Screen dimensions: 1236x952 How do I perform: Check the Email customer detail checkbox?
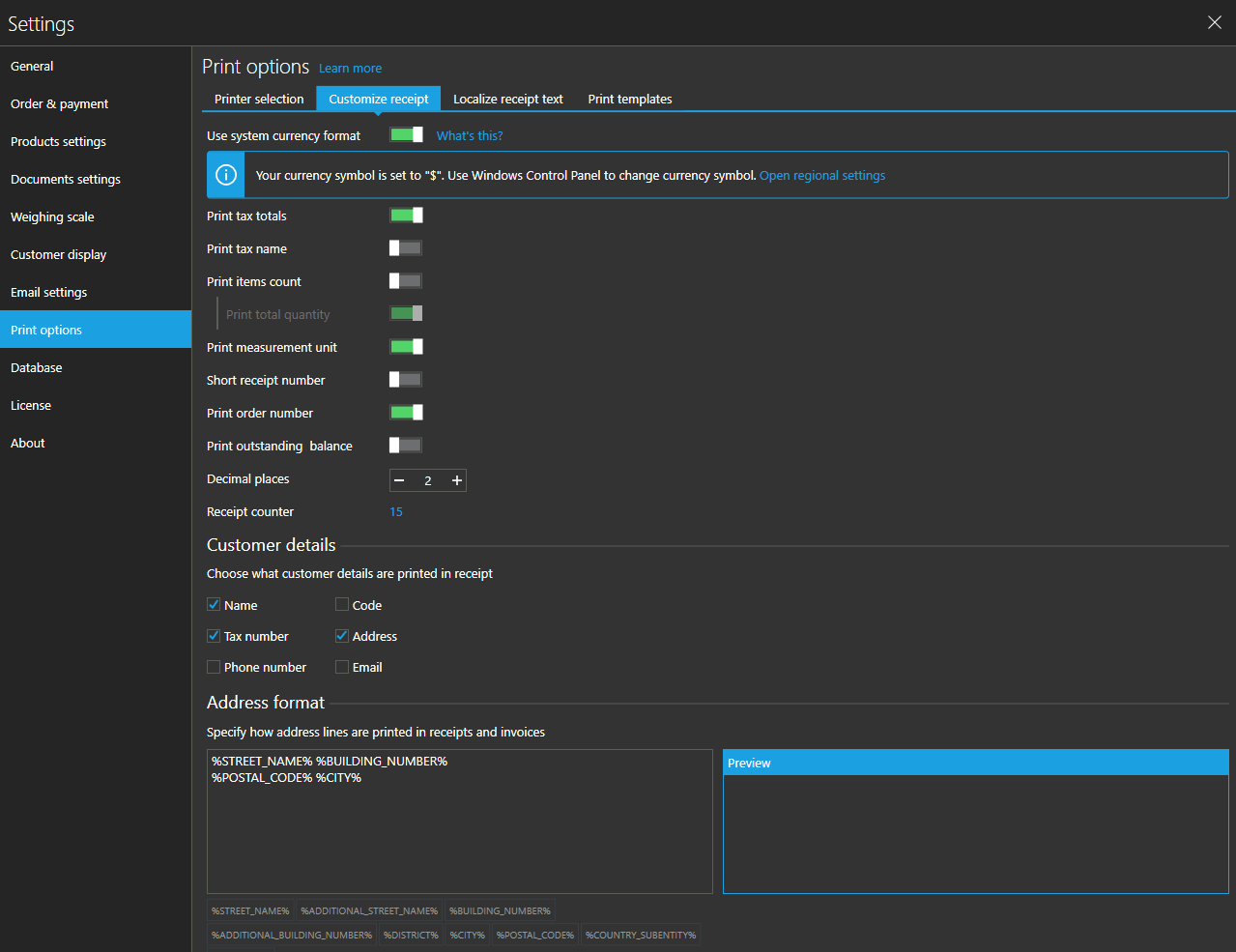click(x=342, y=667)
